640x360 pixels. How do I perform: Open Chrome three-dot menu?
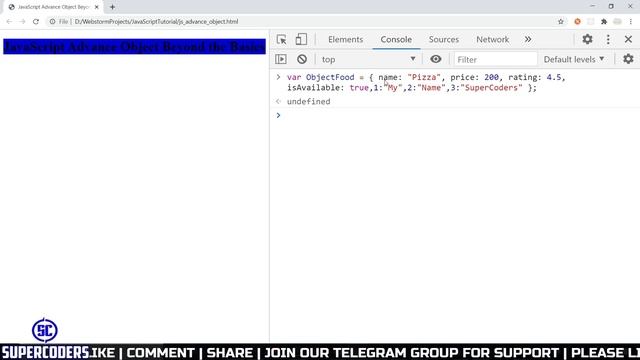click(631, 22)
